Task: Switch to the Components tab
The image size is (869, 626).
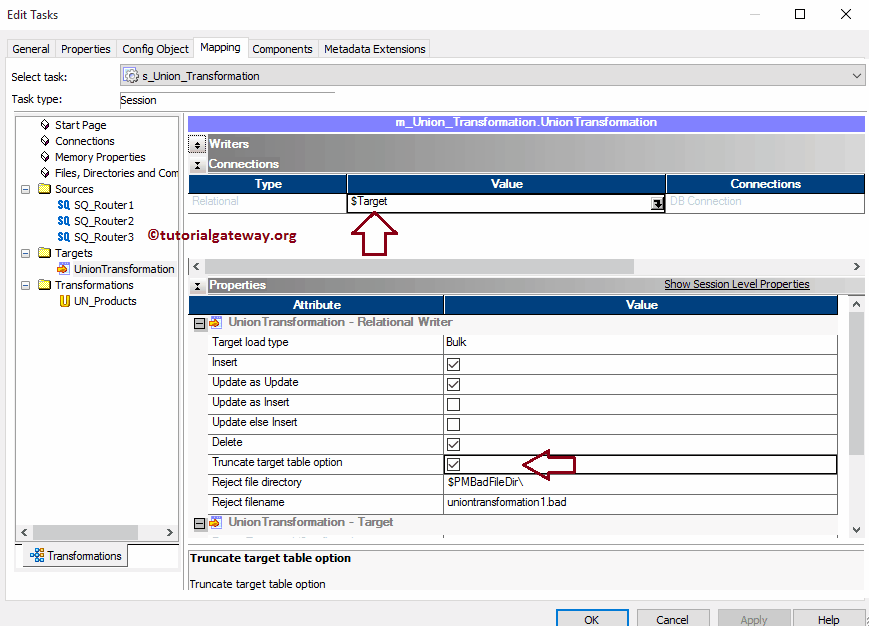Action: pyautogui.click(x=282, y=48)
